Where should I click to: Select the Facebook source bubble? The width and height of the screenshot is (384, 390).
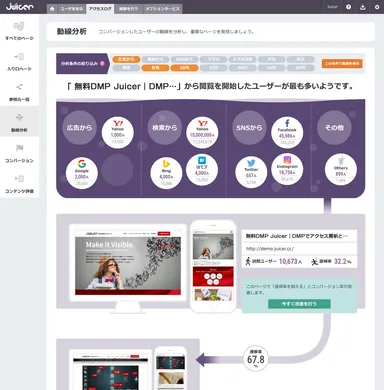click(x=287, y=133)
